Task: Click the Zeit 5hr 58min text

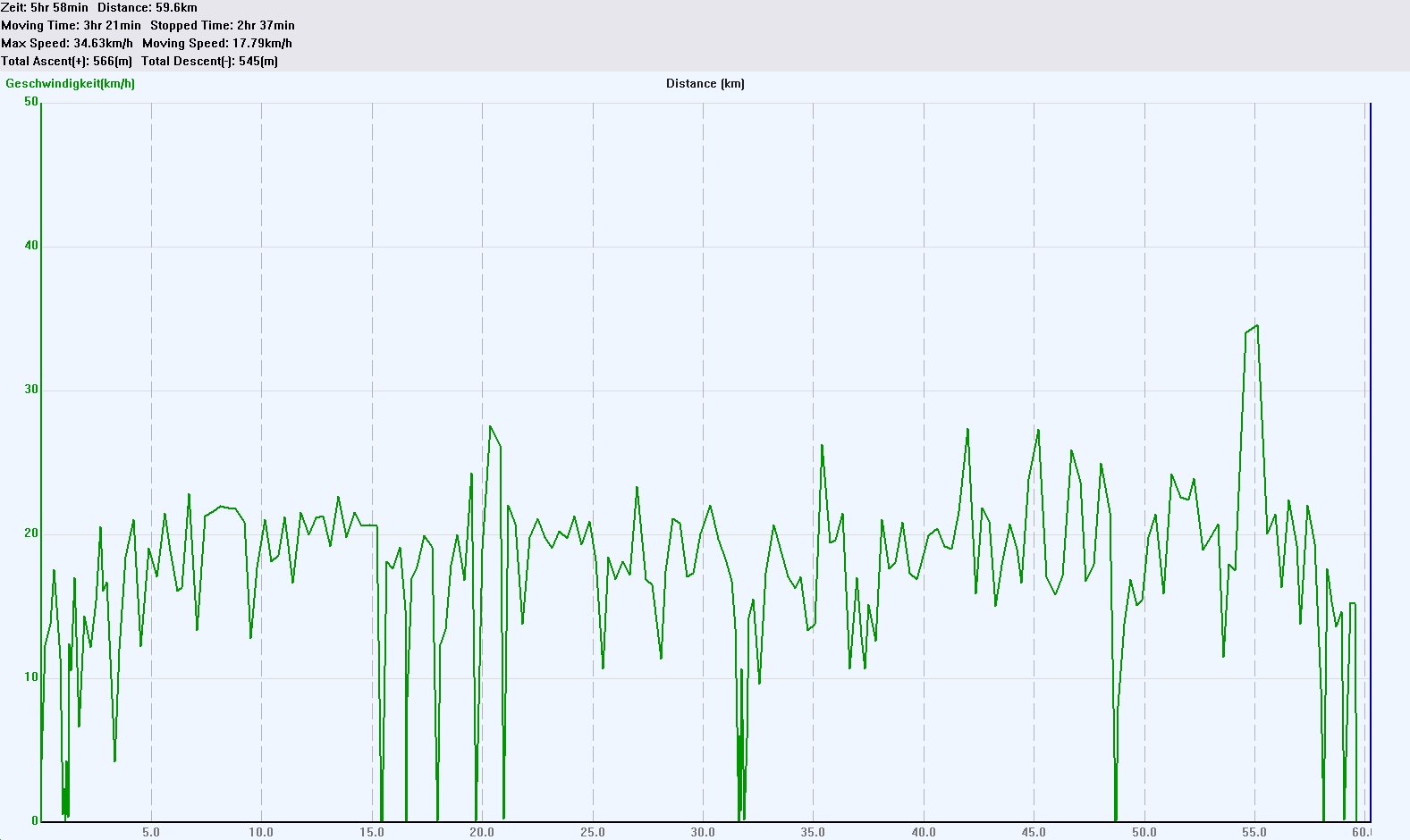Action: [45, 7]
